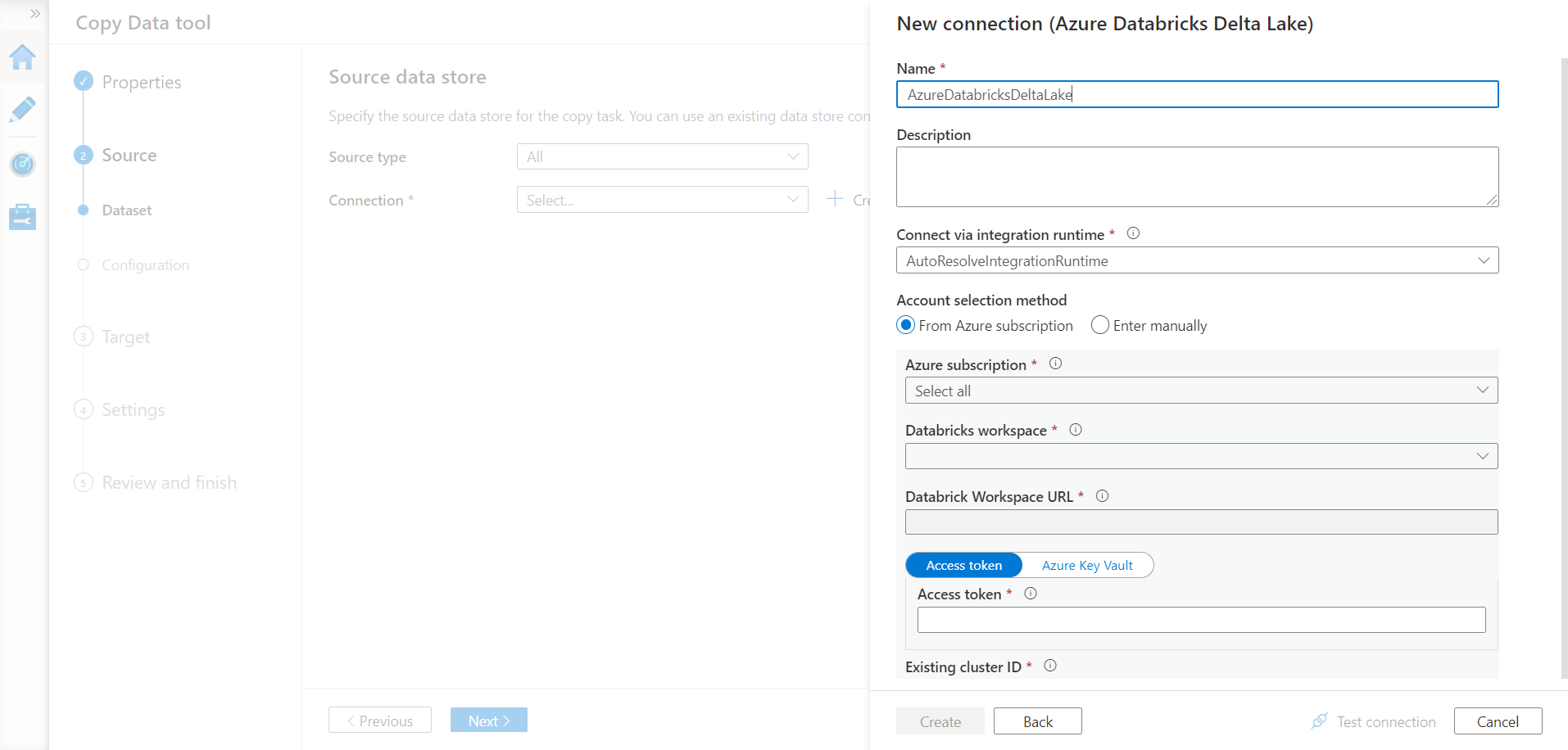Open the Manage toolbox icon
1568x750 pixels.
point(23,217)
